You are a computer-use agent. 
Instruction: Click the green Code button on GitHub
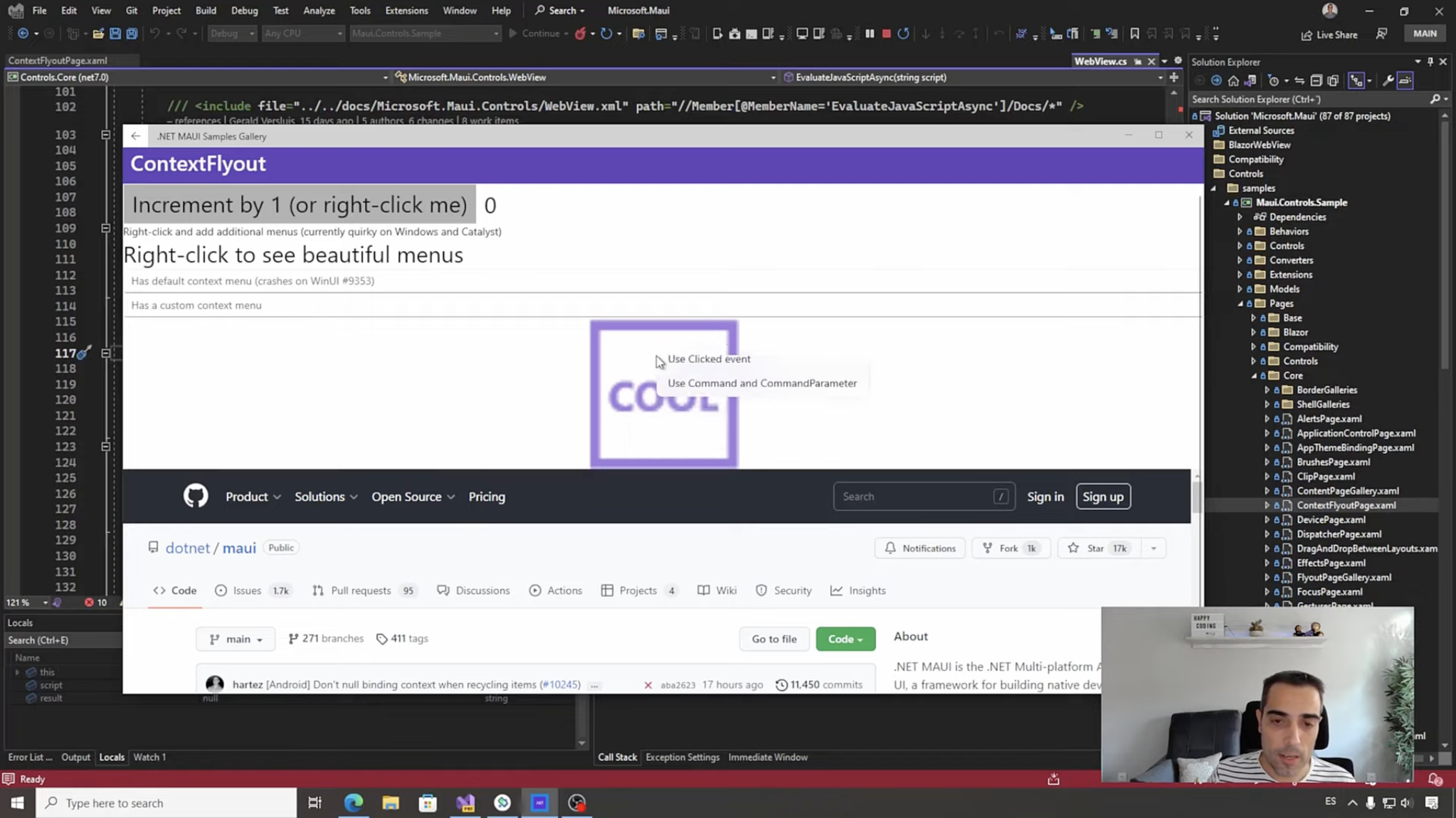845,639
